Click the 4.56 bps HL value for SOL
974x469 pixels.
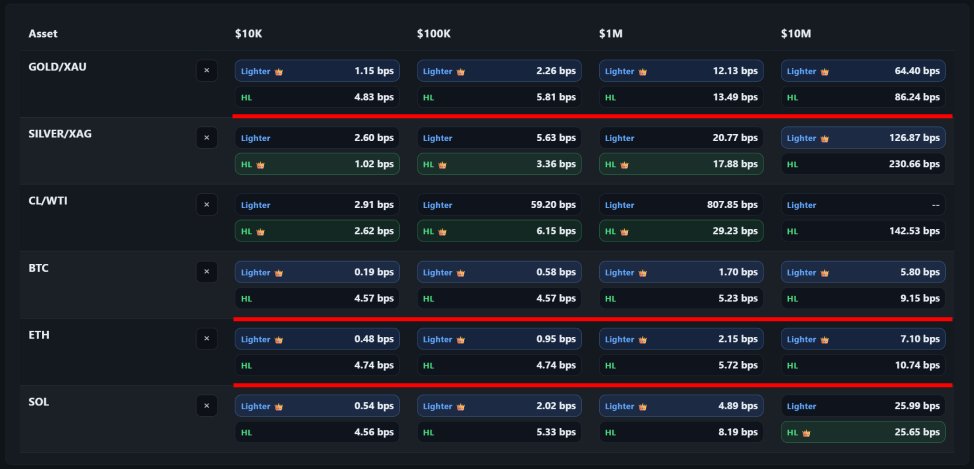pos(374,432)
